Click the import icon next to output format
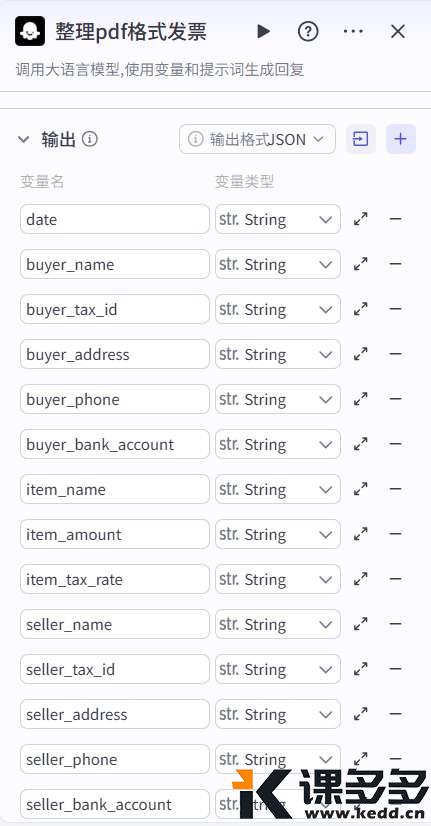Screen dimensions: 431x826 pyautogui.click(x=360, y=139)
